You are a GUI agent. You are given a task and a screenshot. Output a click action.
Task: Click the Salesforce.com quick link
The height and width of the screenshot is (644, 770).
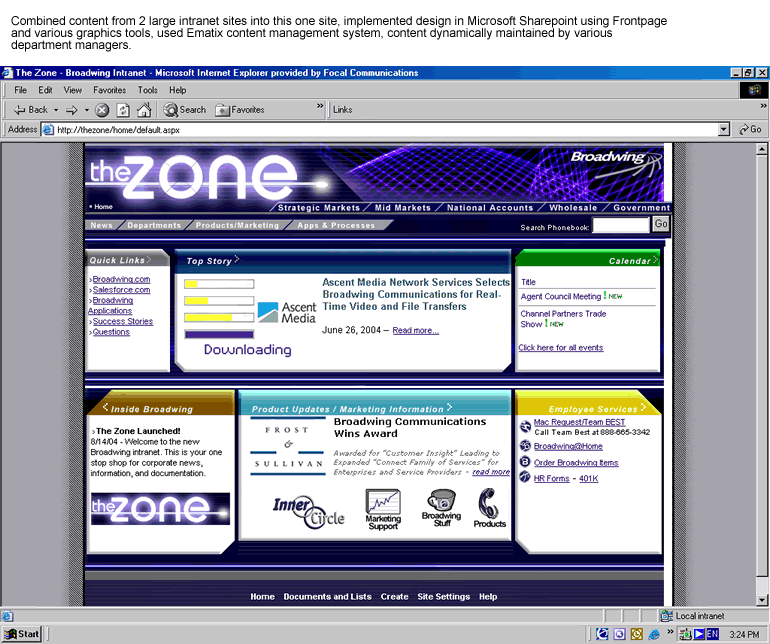click(121, 290)
